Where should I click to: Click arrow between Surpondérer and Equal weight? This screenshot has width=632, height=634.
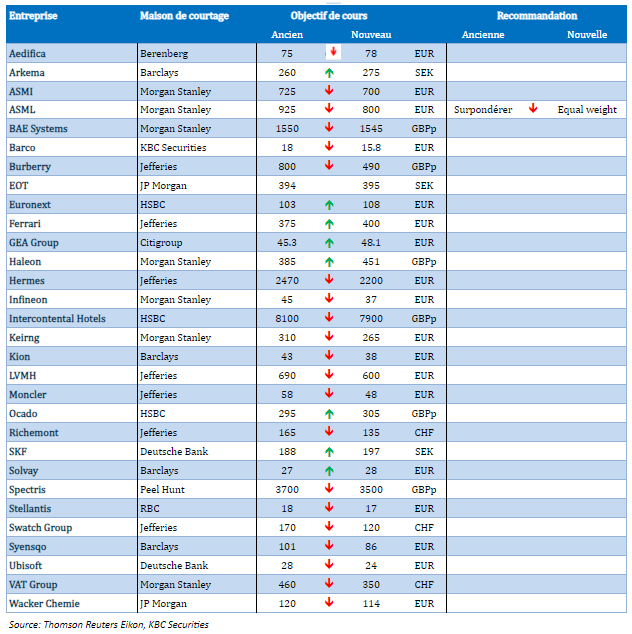533,109
